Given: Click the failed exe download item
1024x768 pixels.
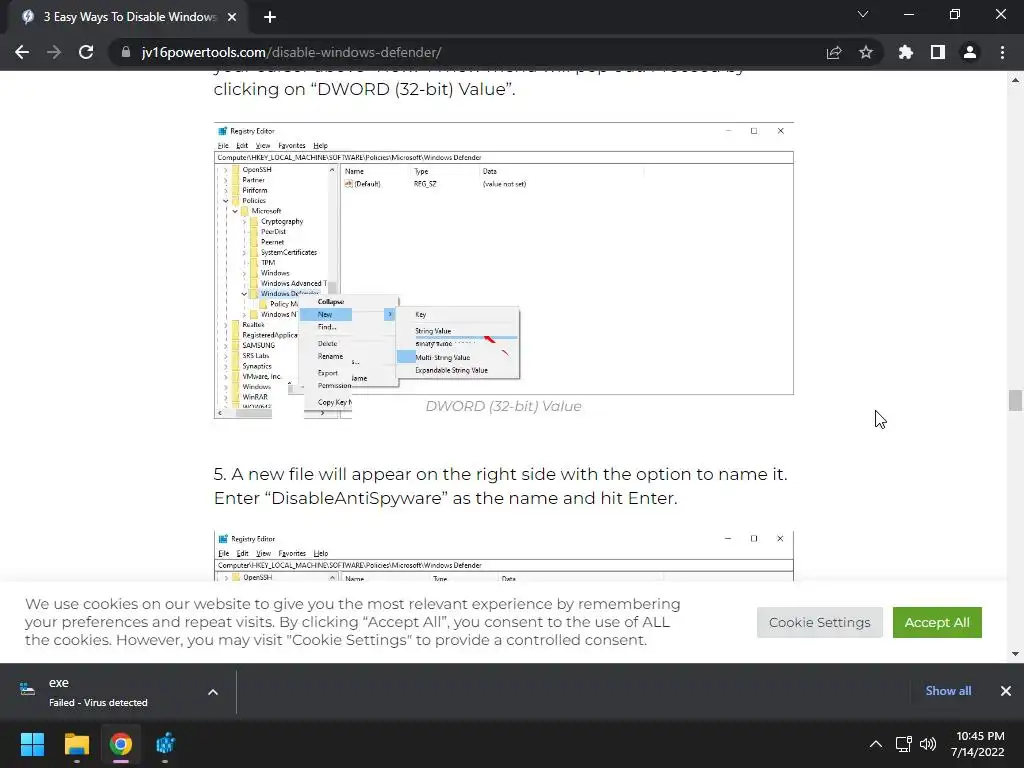Looking at the screenshot, I should (104, 692).
